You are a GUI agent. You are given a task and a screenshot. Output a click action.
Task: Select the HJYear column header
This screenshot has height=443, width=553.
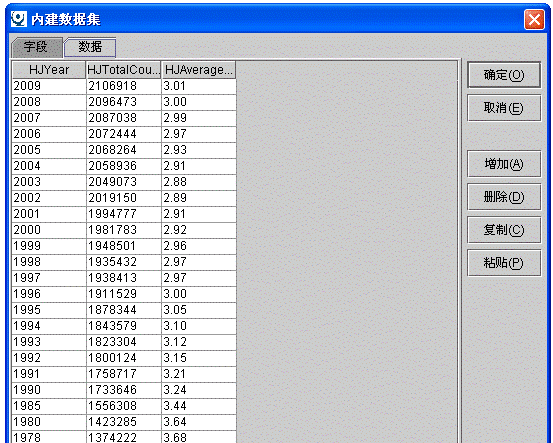pos(49,69)
